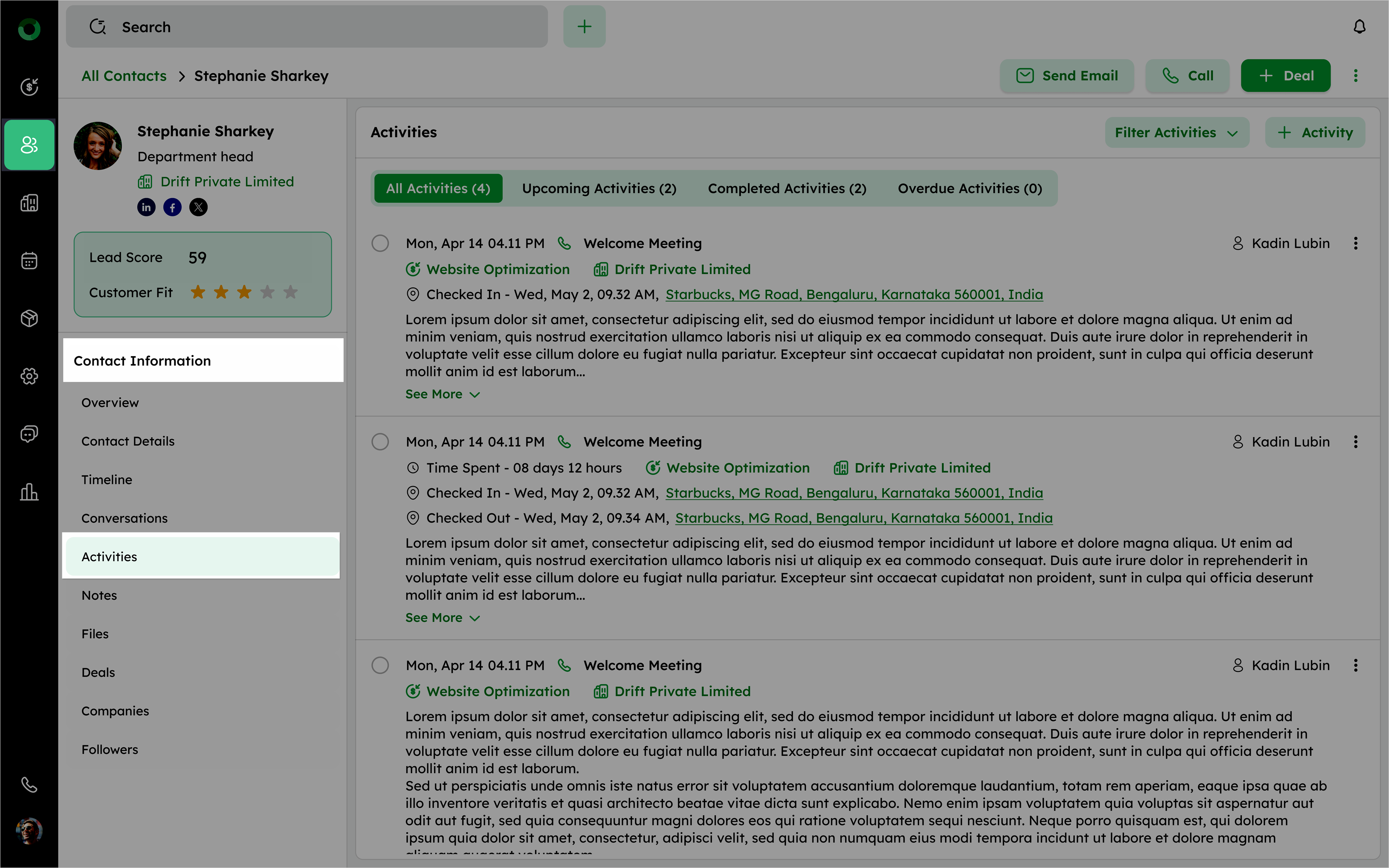The height and width of the screenshot is (868, 1389).
Task: Open the Facebook profile icon
Action: [172, 207]
